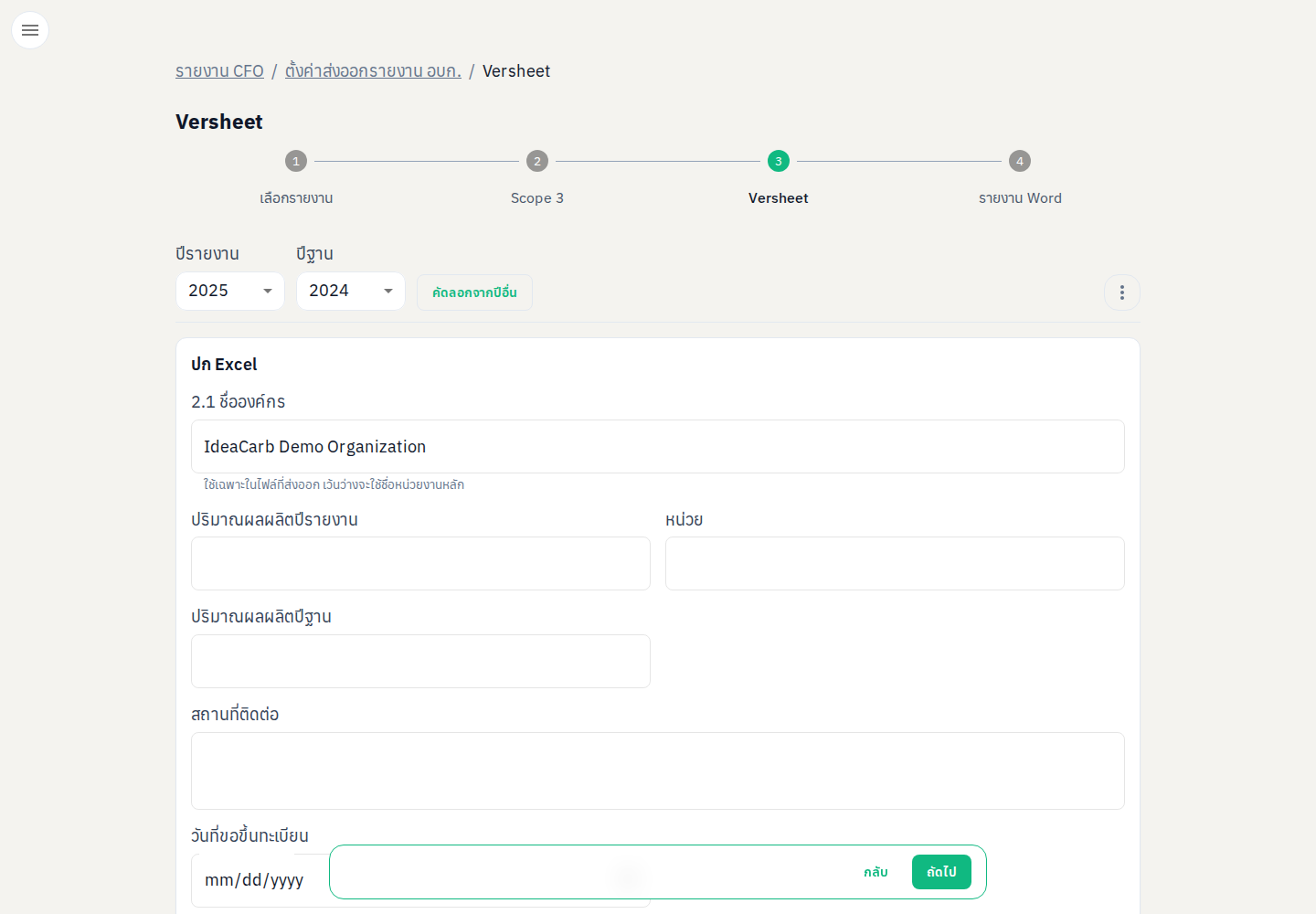Click the กลับ back button

[876, 872]
